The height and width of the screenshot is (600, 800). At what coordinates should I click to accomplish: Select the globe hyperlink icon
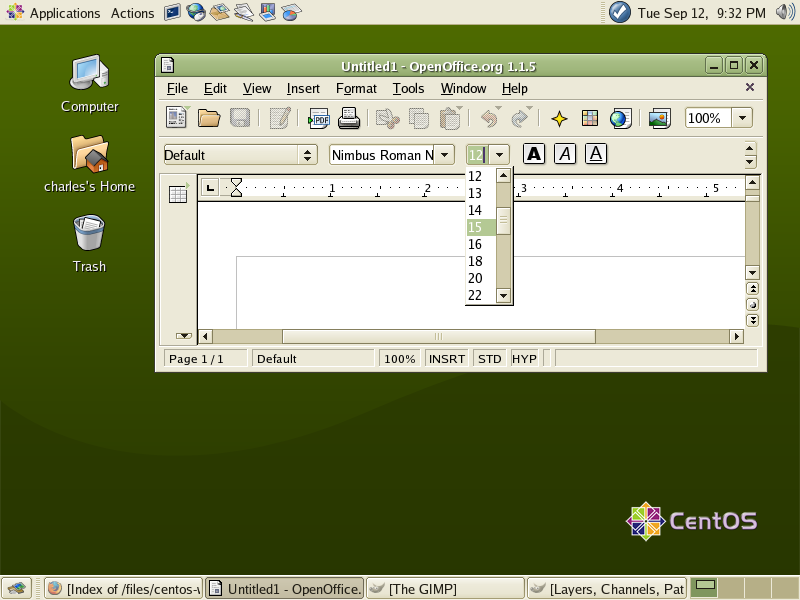coord(620,118)
